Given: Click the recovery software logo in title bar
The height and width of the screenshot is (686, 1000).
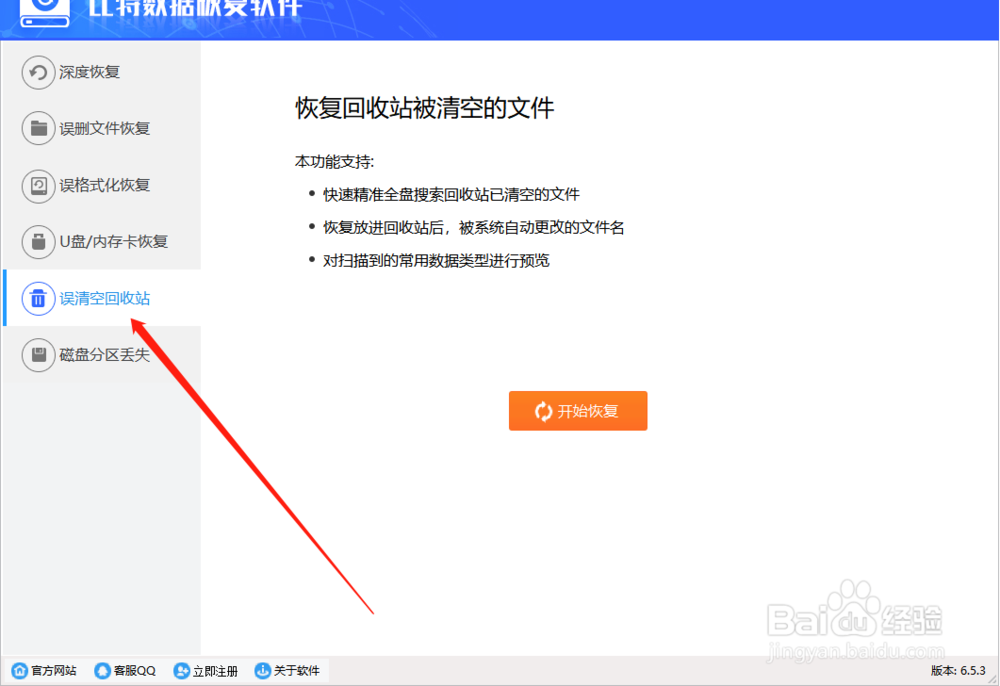Looking at the screenshot, I should (x=42, y=14).
